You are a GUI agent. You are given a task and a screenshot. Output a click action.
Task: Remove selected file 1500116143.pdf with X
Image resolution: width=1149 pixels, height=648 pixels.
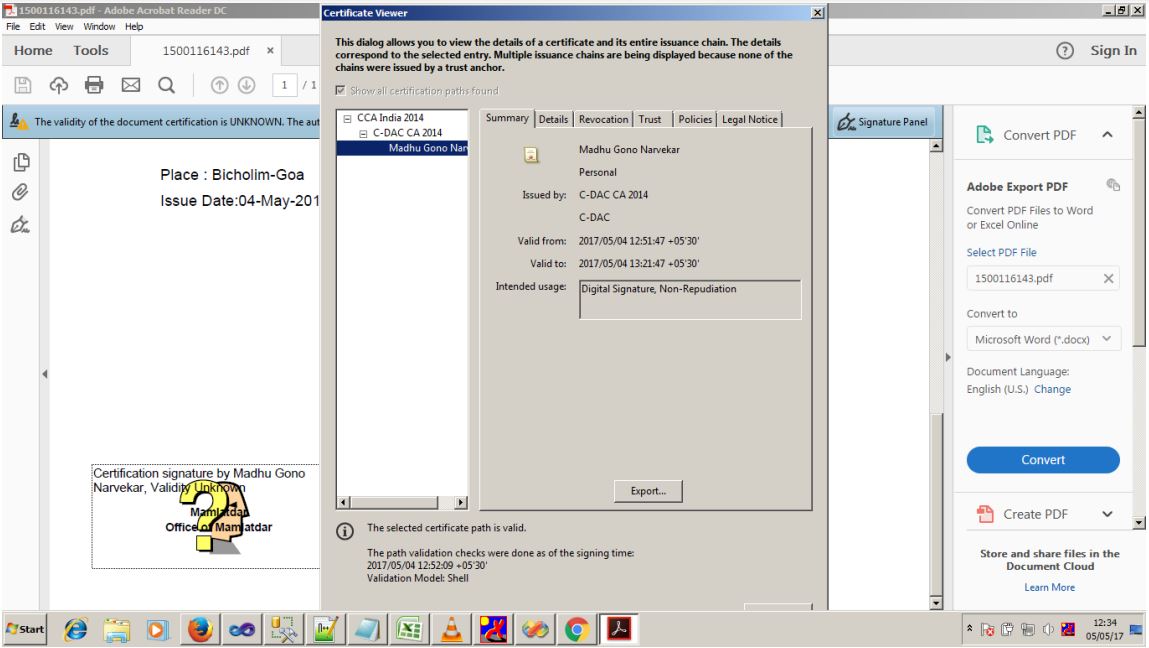pyautogui.click(x=1108, y=279)
